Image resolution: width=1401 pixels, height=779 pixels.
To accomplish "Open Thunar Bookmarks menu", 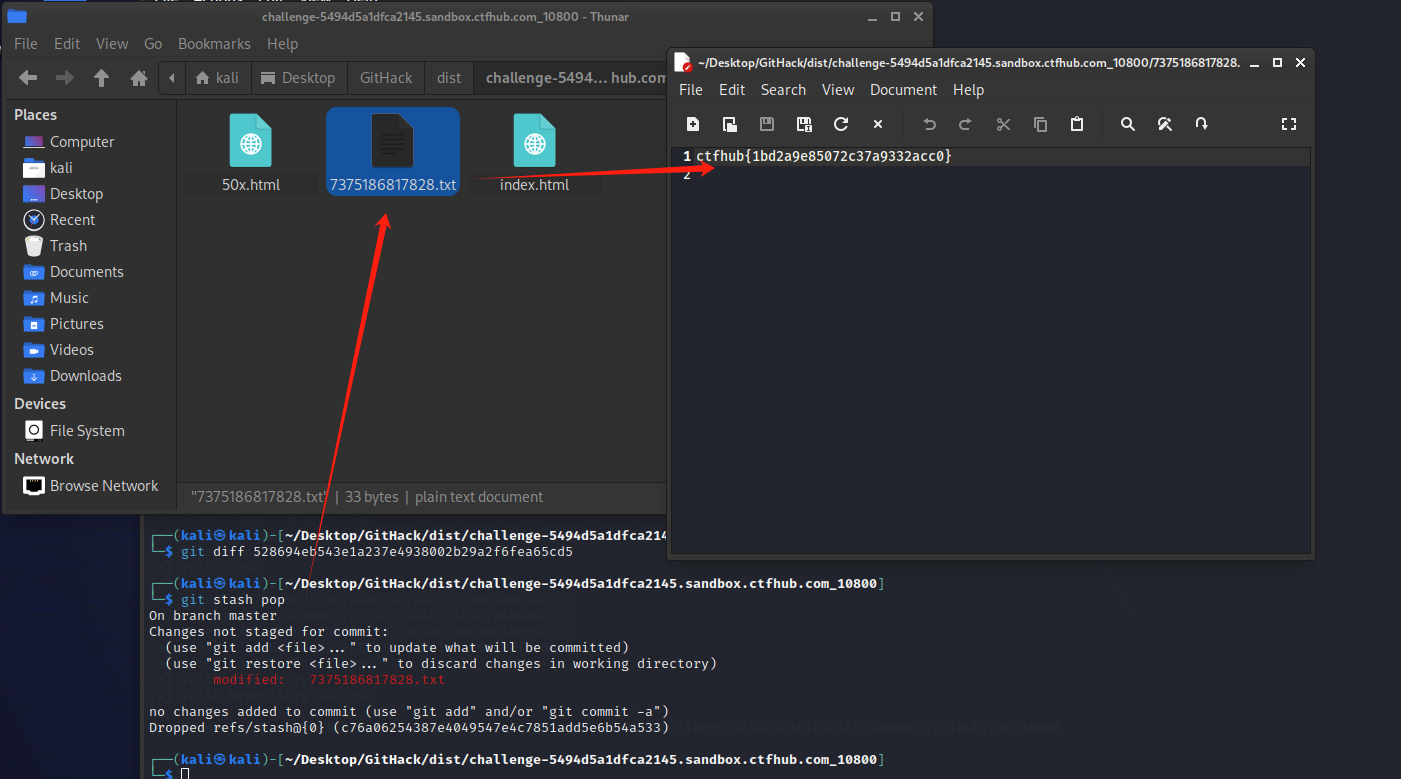I will (214, 44).
